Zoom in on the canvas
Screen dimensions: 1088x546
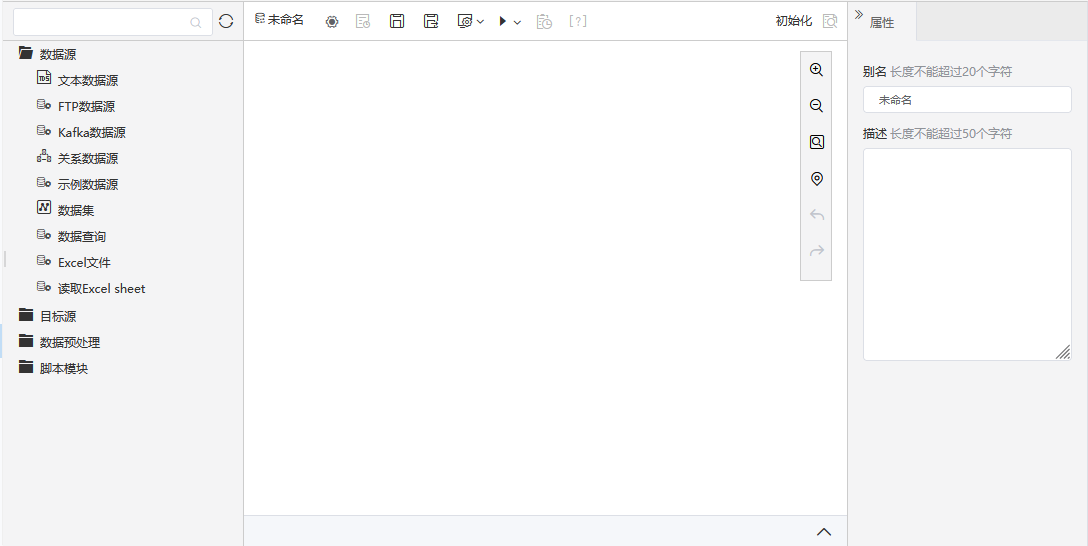click(x=817, y=69)
